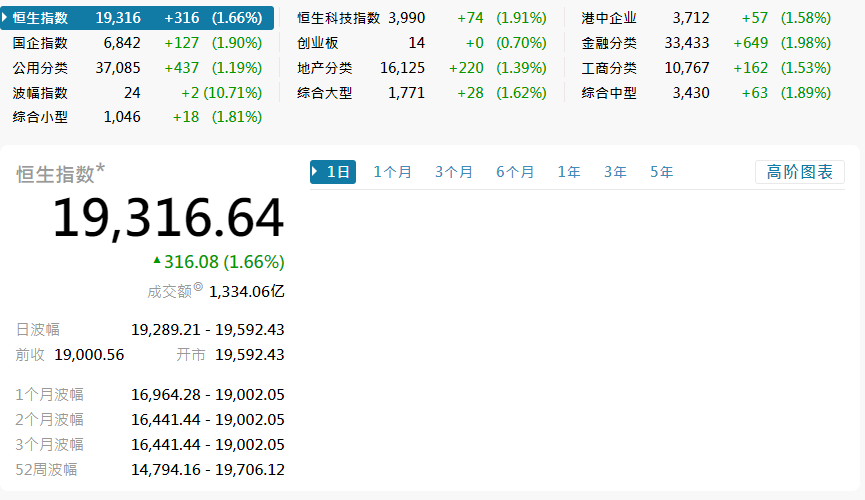This screenshot has height=500, width=865.
Task: Switch chart to 1个月 range
Action: (392, 172)
